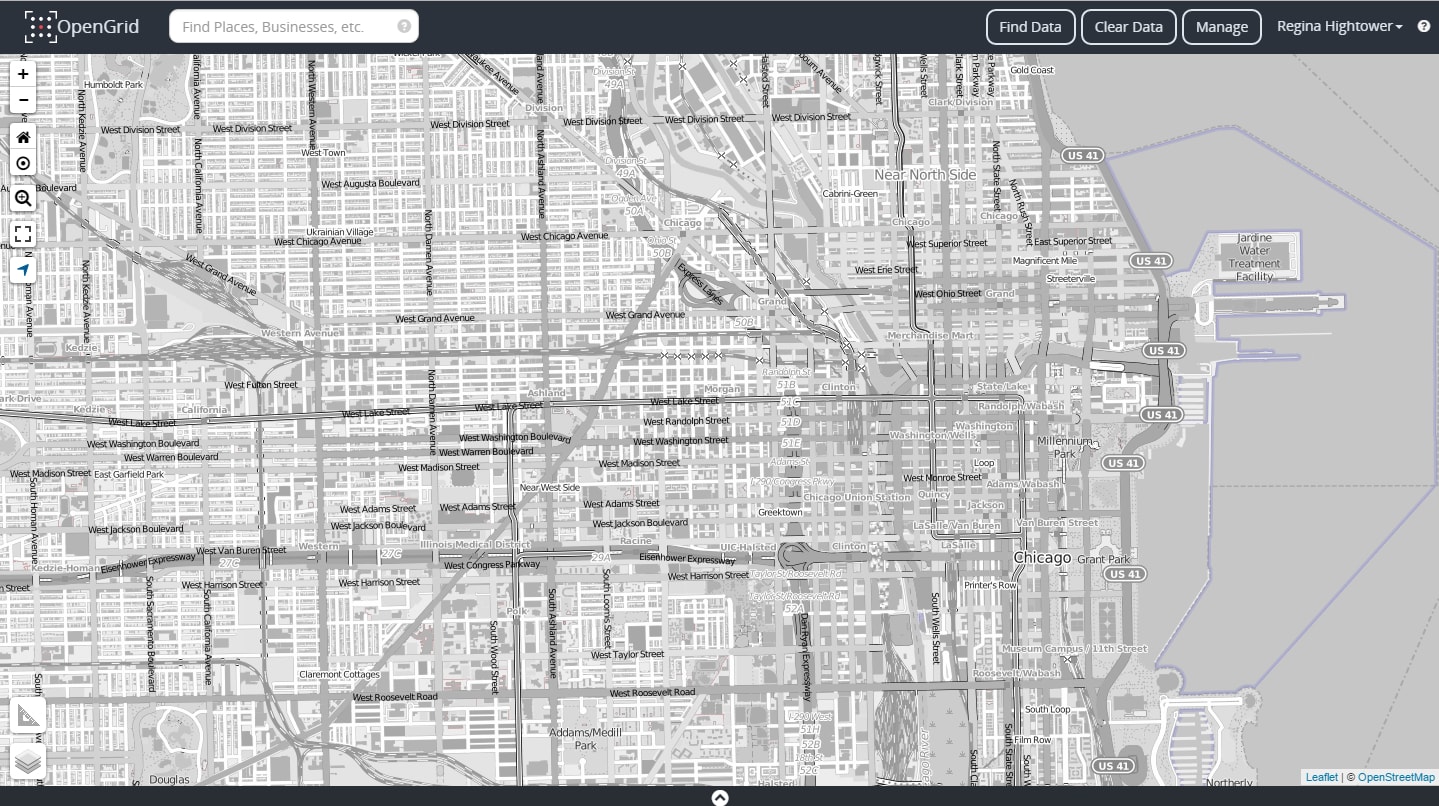Click the search help question mark icon
The image size is (1439, 806).
coord(404,26)
